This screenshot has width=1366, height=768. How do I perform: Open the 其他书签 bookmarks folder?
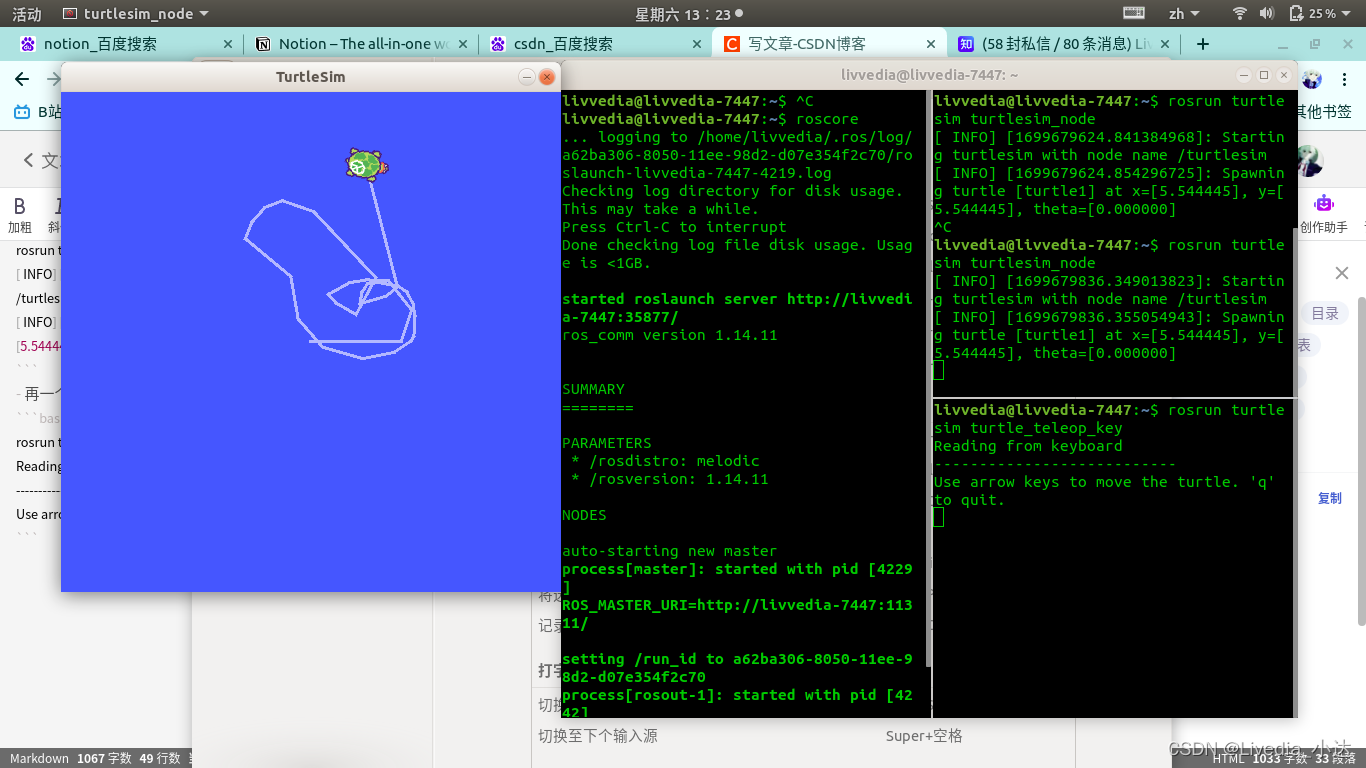tap(1324, 111)
